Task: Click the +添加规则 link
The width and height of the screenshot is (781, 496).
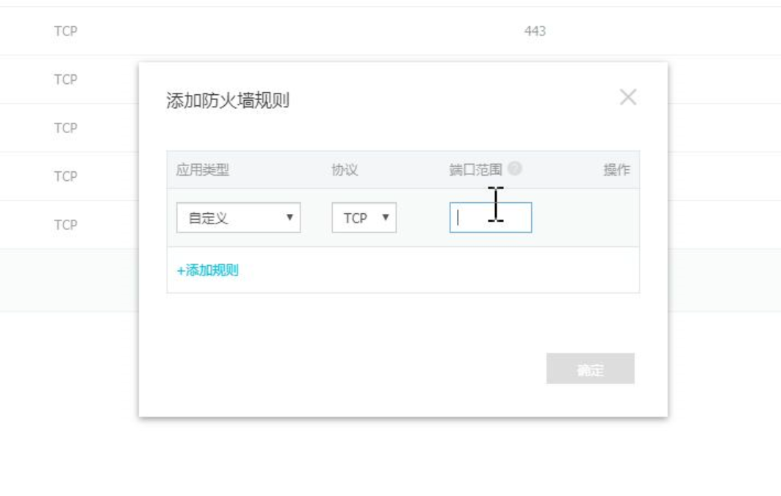Action: tap(208, 270)
